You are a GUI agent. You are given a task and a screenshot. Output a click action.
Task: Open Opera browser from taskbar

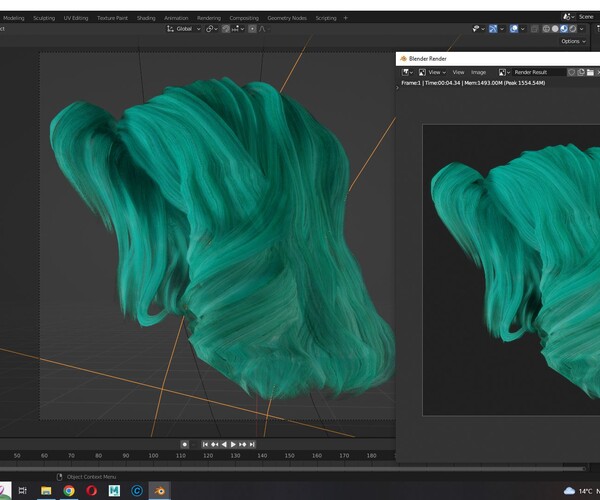pyautogui.click(x=91, y=490)
